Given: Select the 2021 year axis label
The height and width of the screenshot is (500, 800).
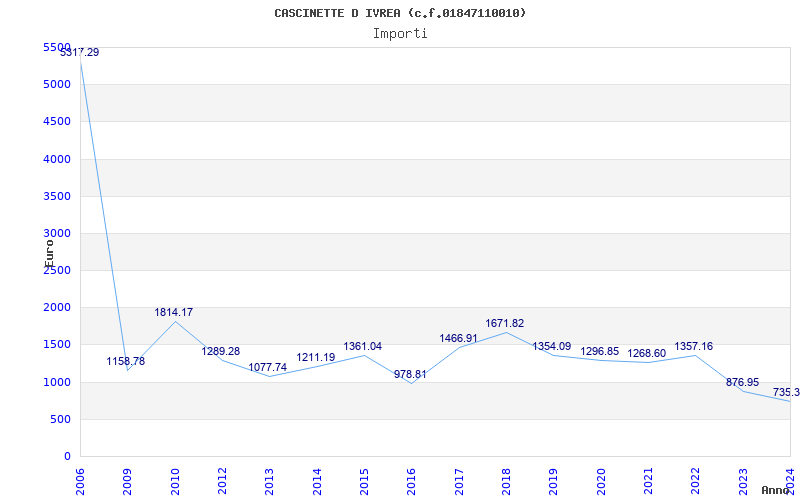Looking at the screenshot, I should [x=648, y=482].
